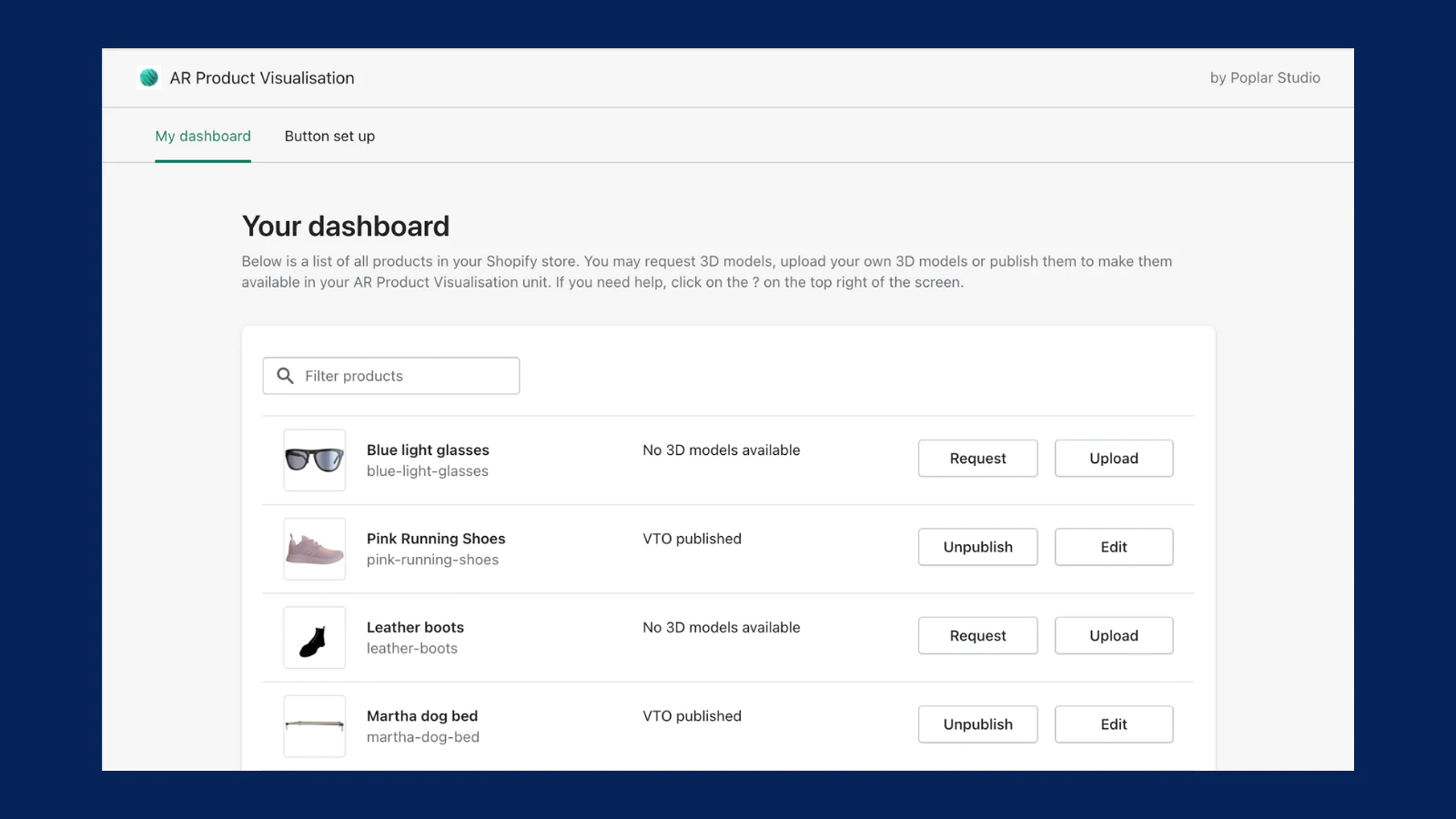Unpublish the Martha dog bed model

click(977, 724)
